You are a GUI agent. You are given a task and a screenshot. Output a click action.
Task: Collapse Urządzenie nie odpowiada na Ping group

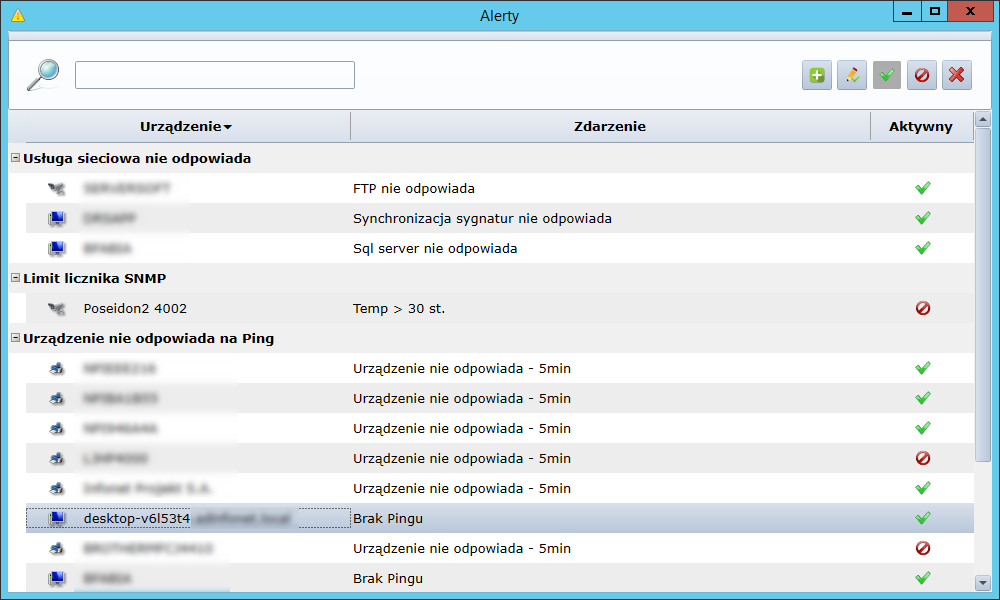coord(15,338)
